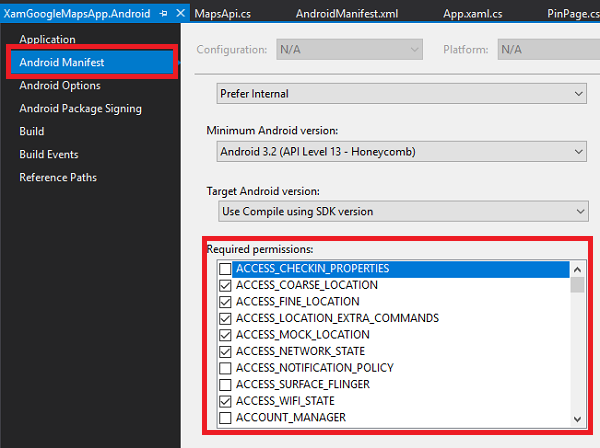Toggle ACCESS_MOCK_LOCATION checkbox off
Screen dimensions: 600x448
(225, 334)
